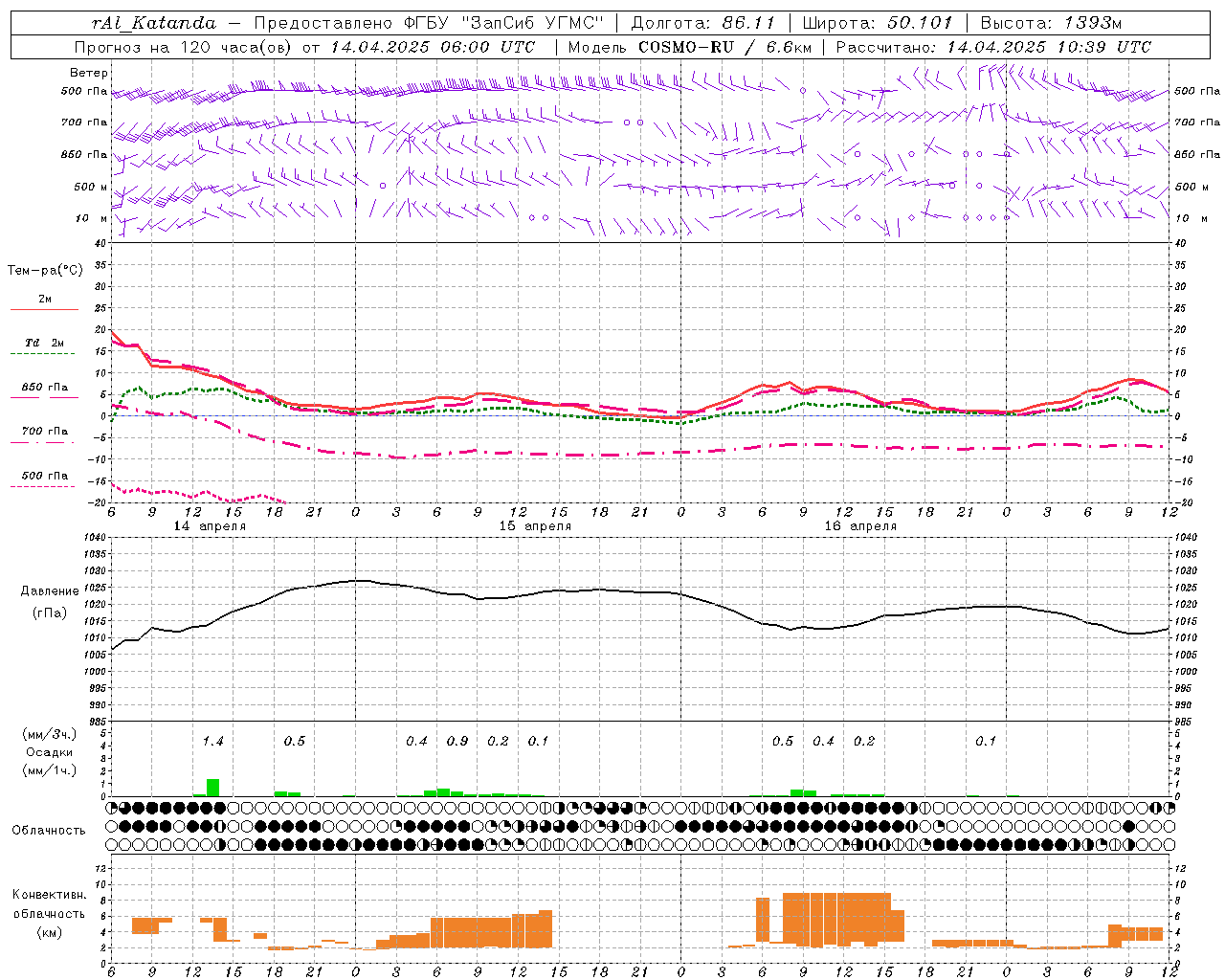Select the "16 апреля" date label
Viewport: 1225px width, 980px height.
[x=860, y=526]
